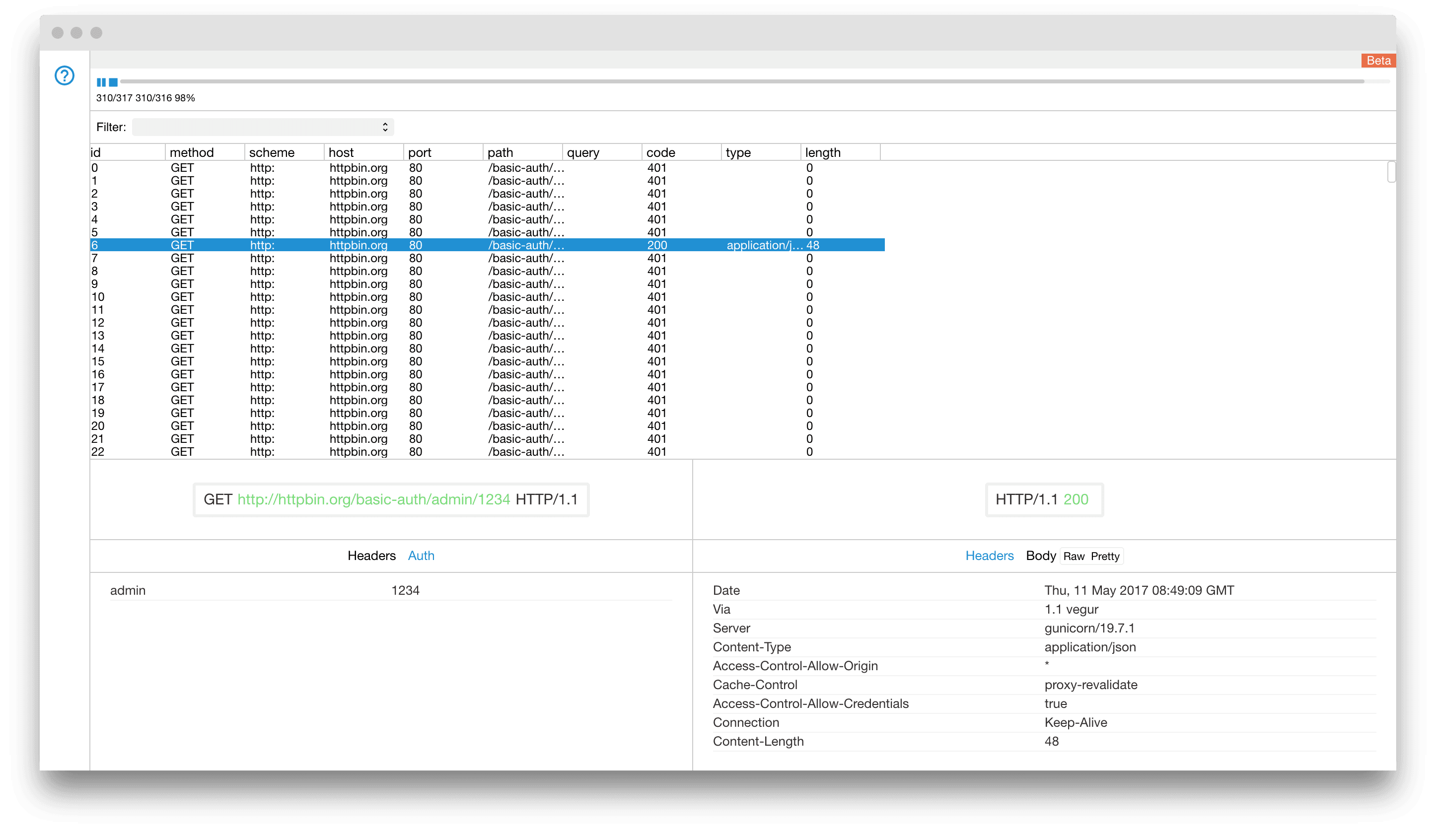Select highlighted row 6 with code 200
Viewport: 1436px width, 840px height.
(x=487, y=245)
